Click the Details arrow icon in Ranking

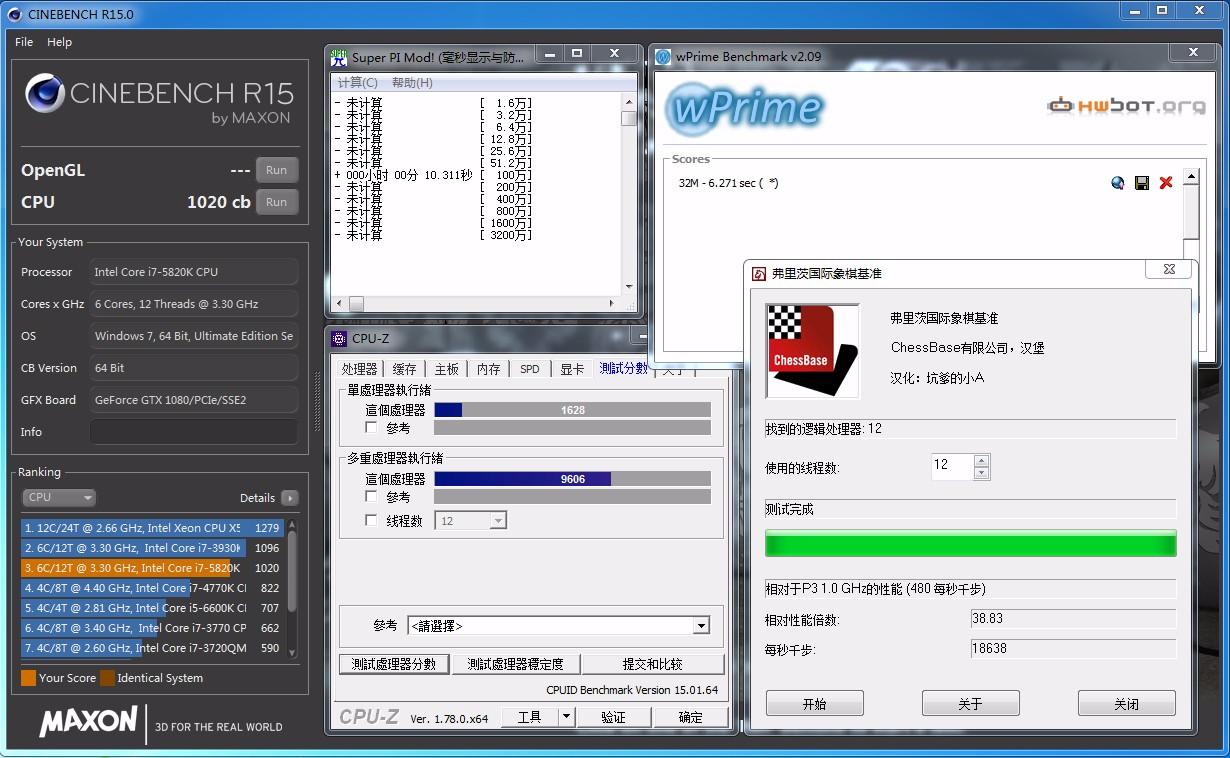(289, 498)
